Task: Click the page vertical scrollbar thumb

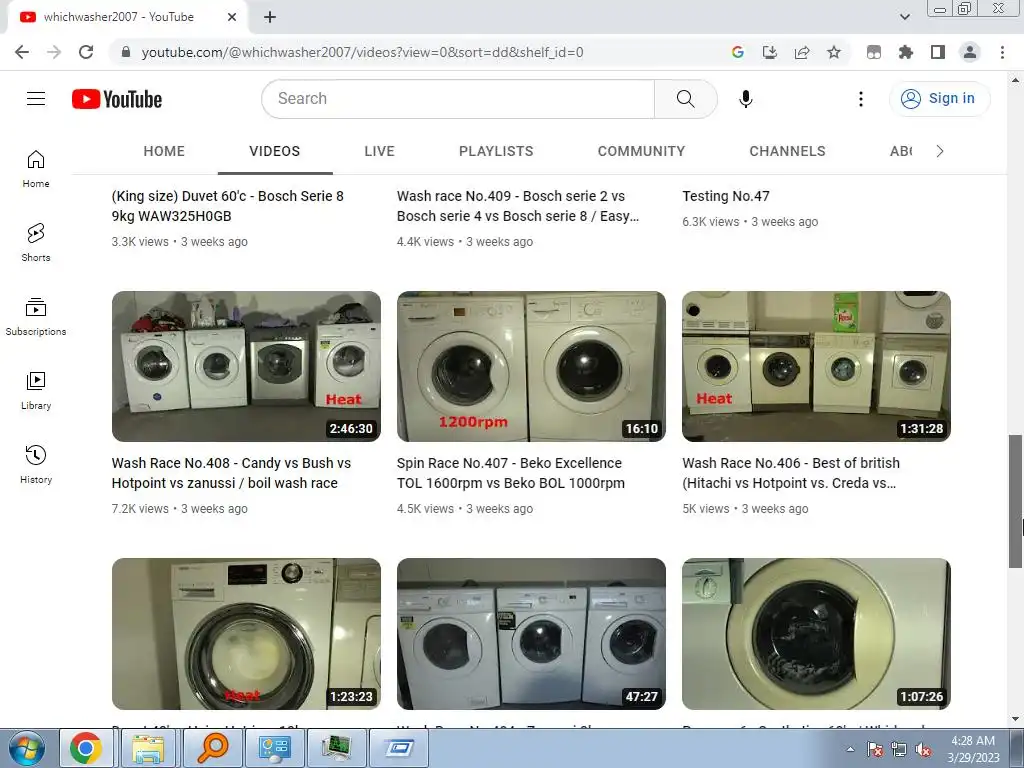Action: click(1016, 501)
